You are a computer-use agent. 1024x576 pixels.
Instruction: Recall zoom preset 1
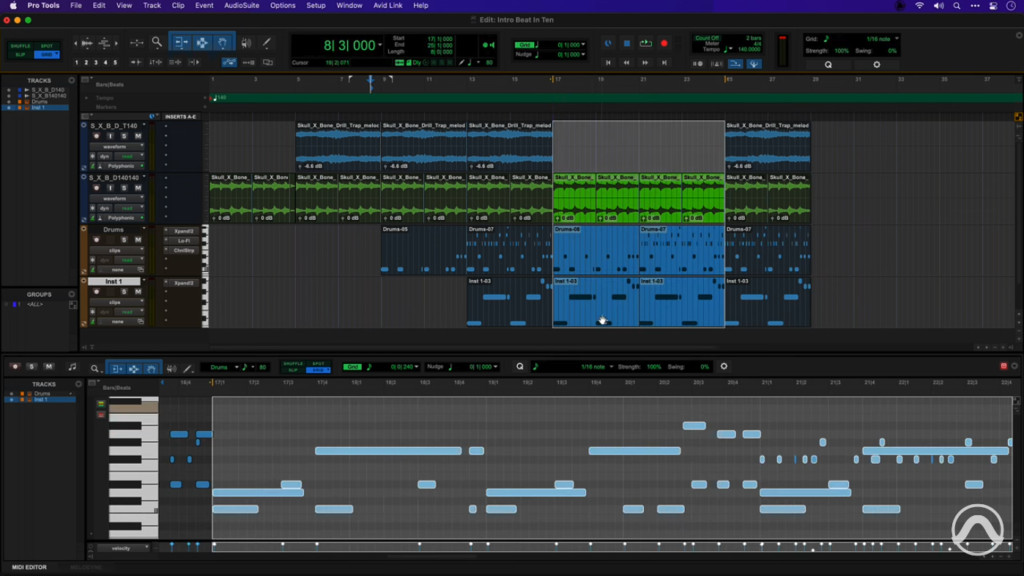[76, 63]
